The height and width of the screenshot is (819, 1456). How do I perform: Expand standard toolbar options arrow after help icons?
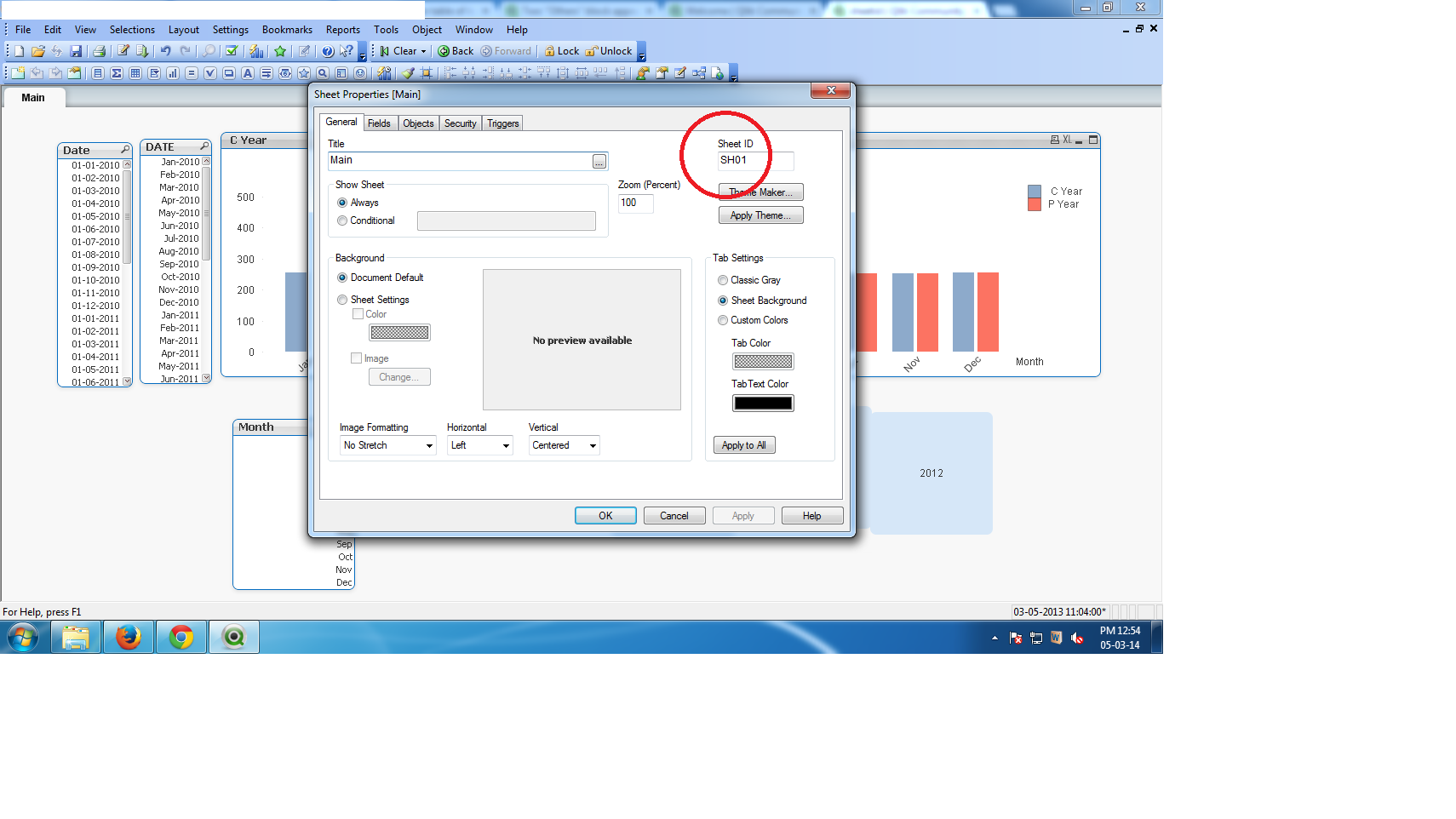click(362, 53)
